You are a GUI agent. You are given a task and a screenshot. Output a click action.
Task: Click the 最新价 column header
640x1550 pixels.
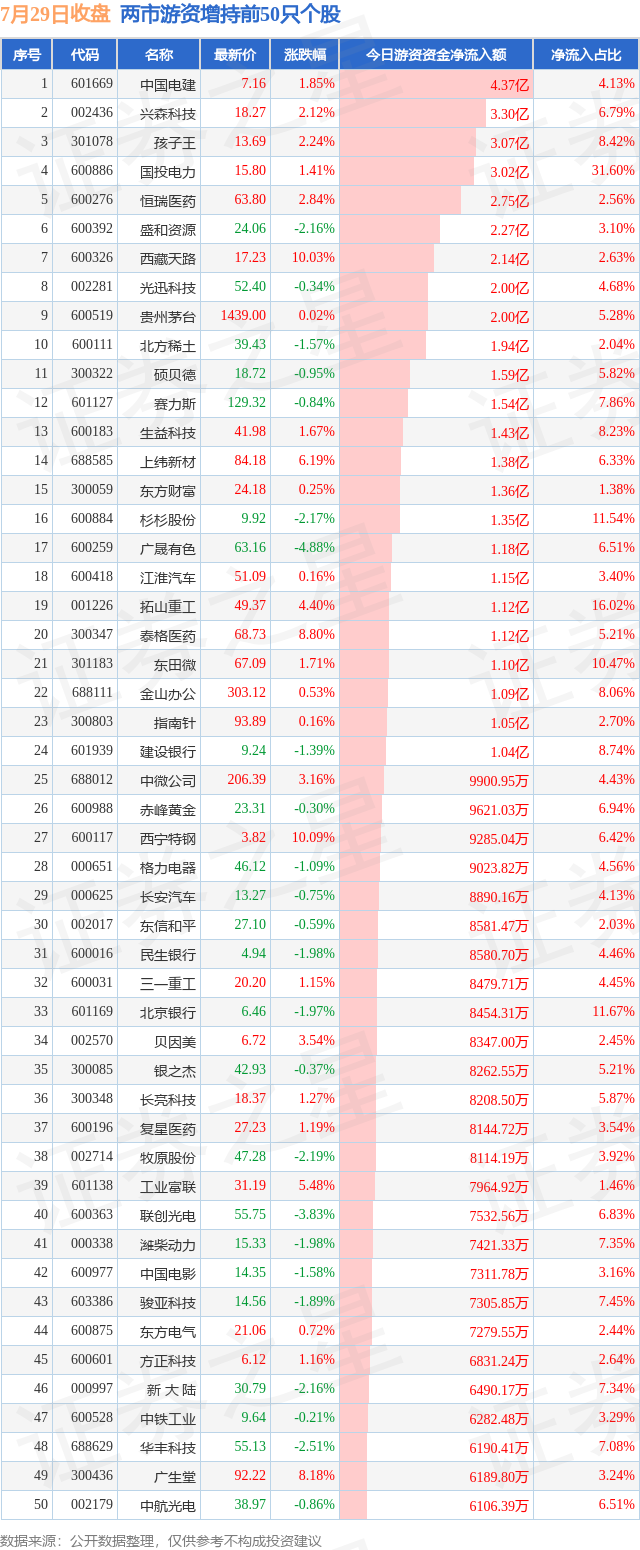click(235, 55)
